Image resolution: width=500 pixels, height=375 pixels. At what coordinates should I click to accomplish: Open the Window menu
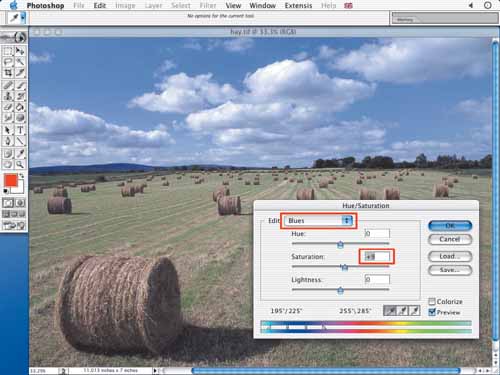pyautogui.click(x=262, y=6)
